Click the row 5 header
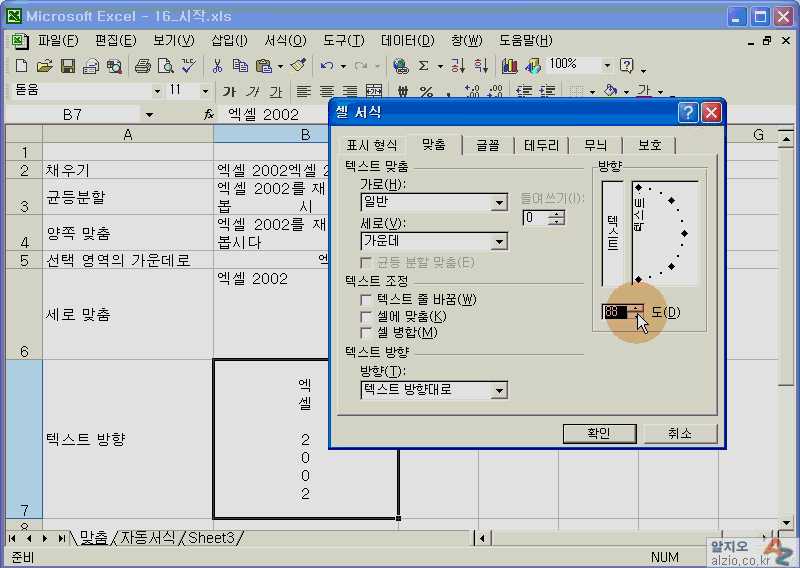This screenshot has width=800, height=568. [23, 260]
